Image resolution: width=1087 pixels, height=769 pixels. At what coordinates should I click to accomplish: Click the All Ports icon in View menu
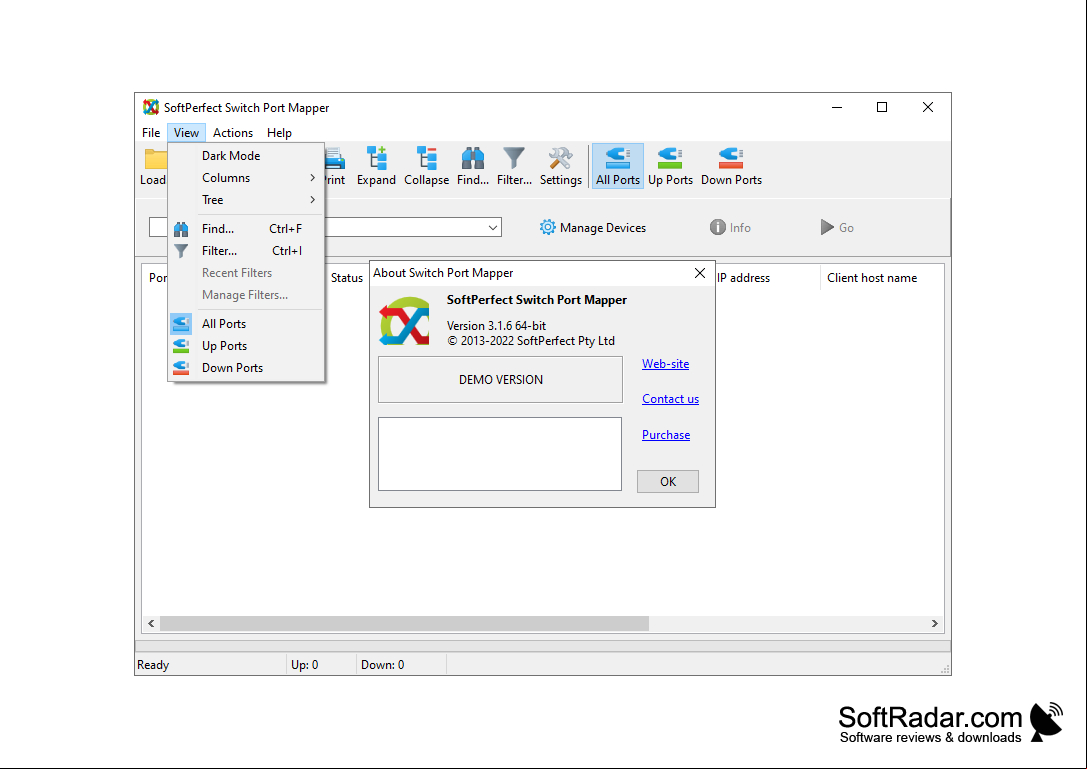[x=181, y=324]
